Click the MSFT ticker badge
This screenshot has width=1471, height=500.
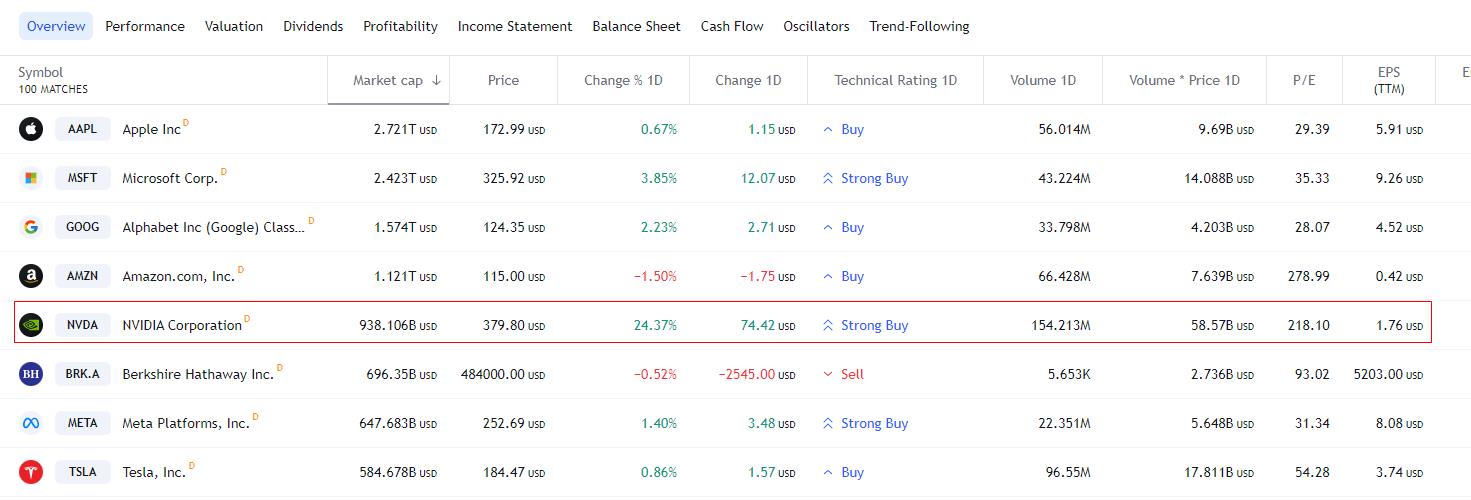tap(82, 178)
